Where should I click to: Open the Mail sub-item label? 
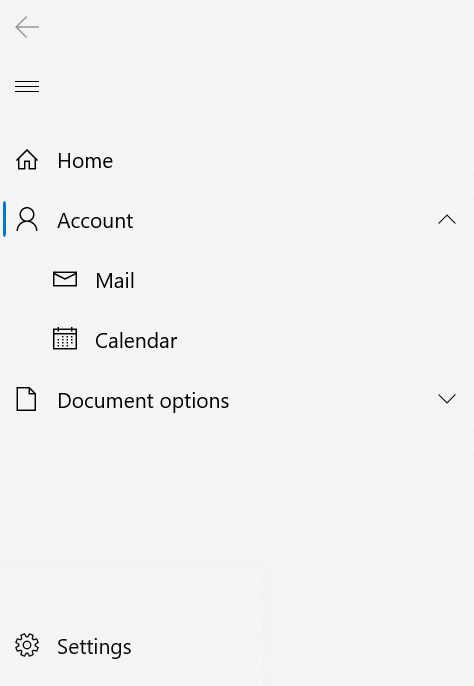pyautogui.click(x=115, y=280)
